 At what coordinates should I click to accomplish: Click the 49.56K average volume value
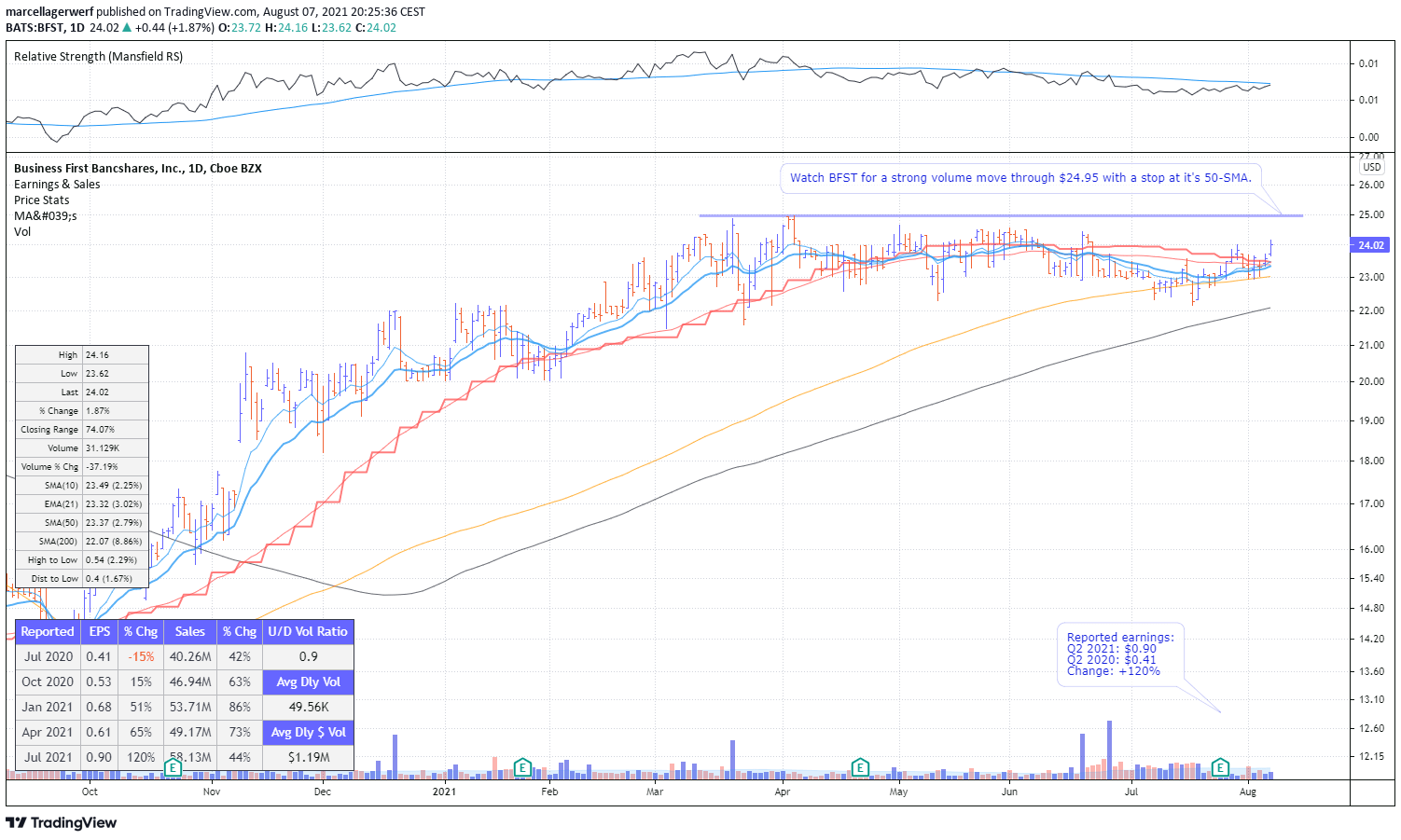308,708
